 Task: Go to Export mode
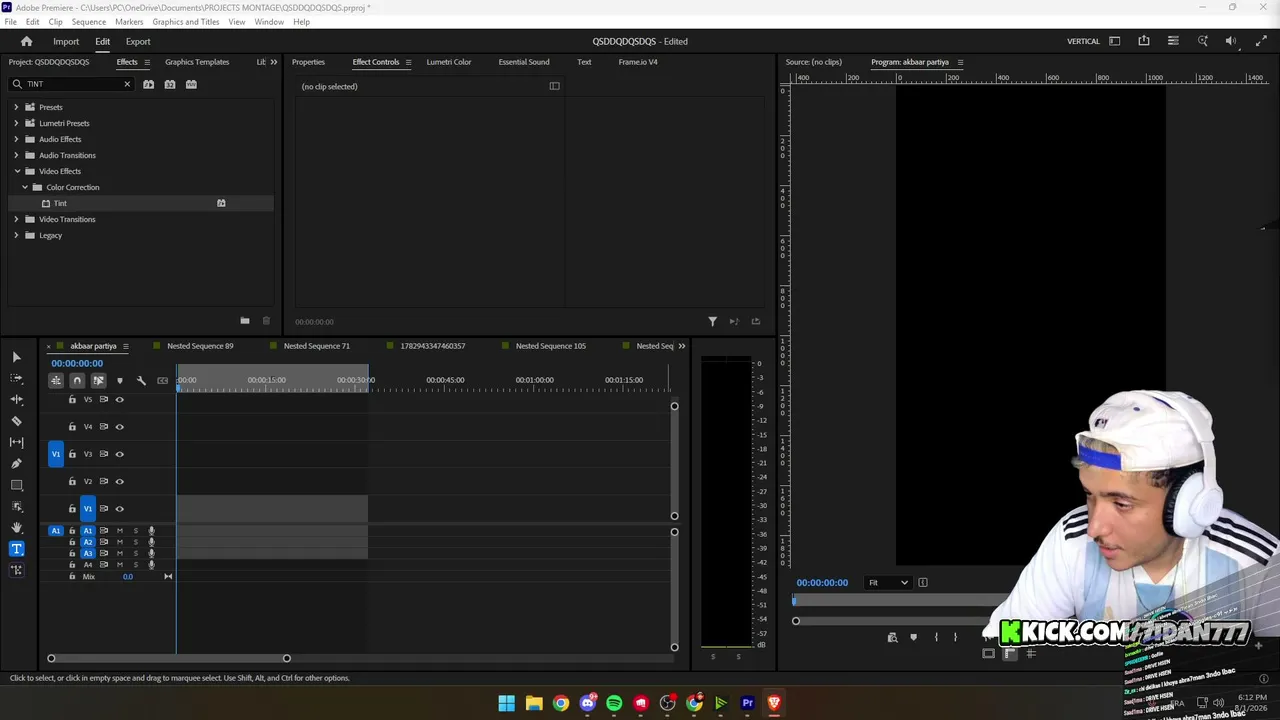138,41
